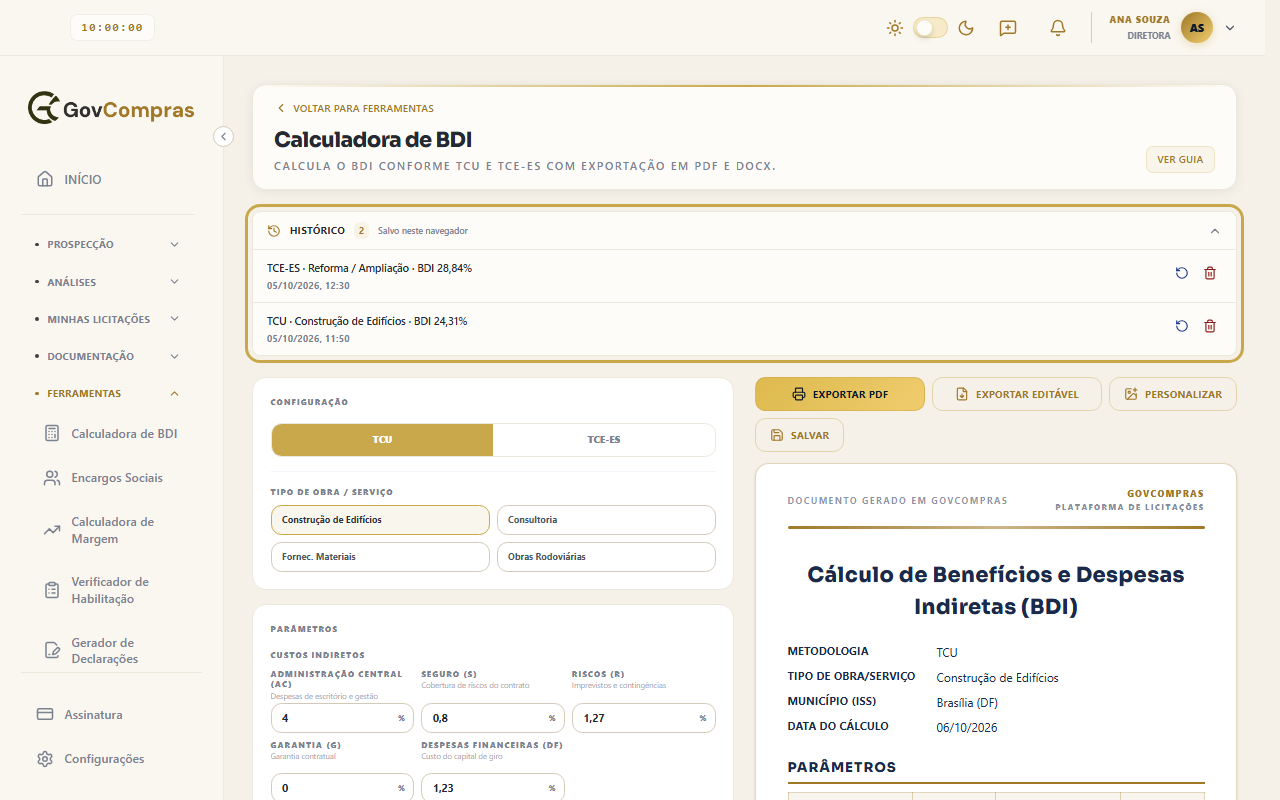Click Exportar PDF button

[840, 394]
